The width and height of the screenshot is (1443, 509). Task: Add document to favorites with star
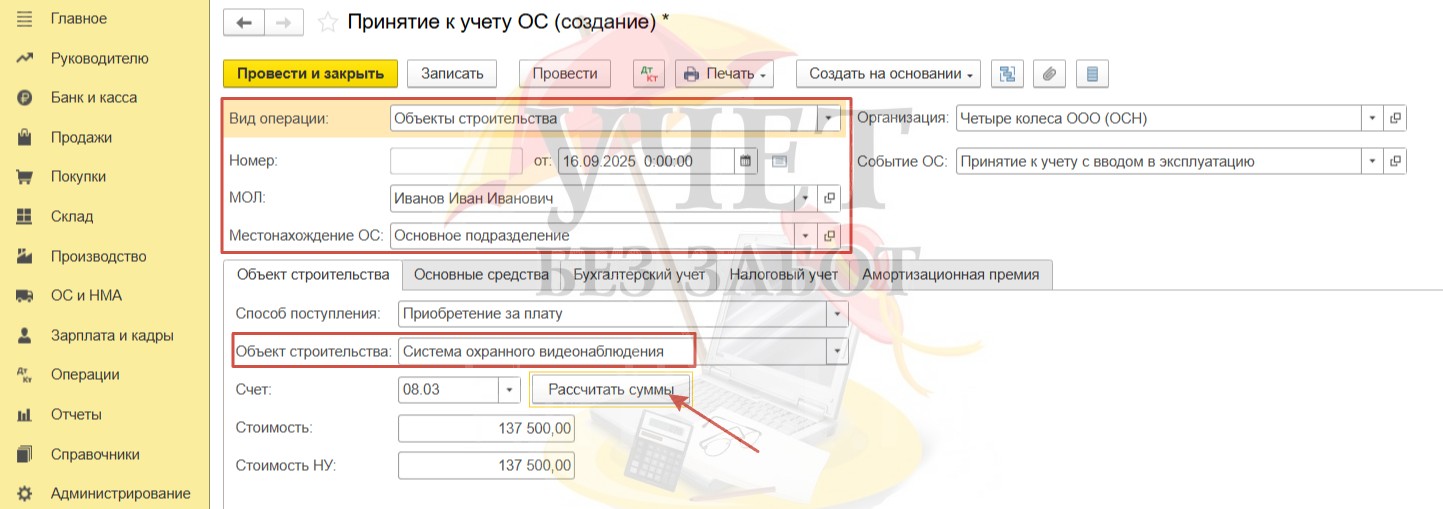point(325,22)
